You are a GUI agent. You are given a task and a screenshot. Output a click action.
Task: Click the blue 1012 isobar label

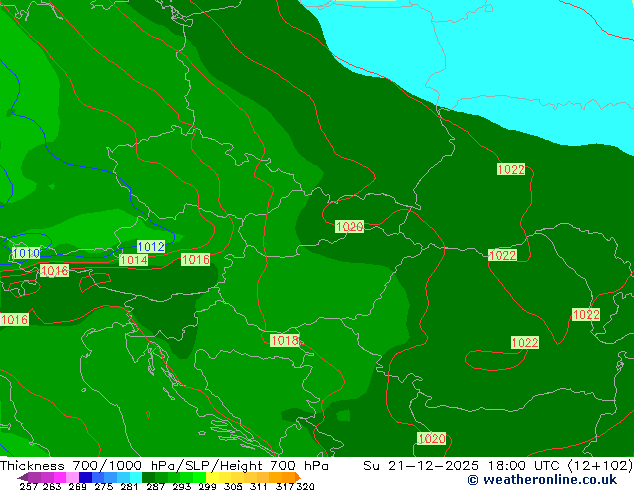151,246
